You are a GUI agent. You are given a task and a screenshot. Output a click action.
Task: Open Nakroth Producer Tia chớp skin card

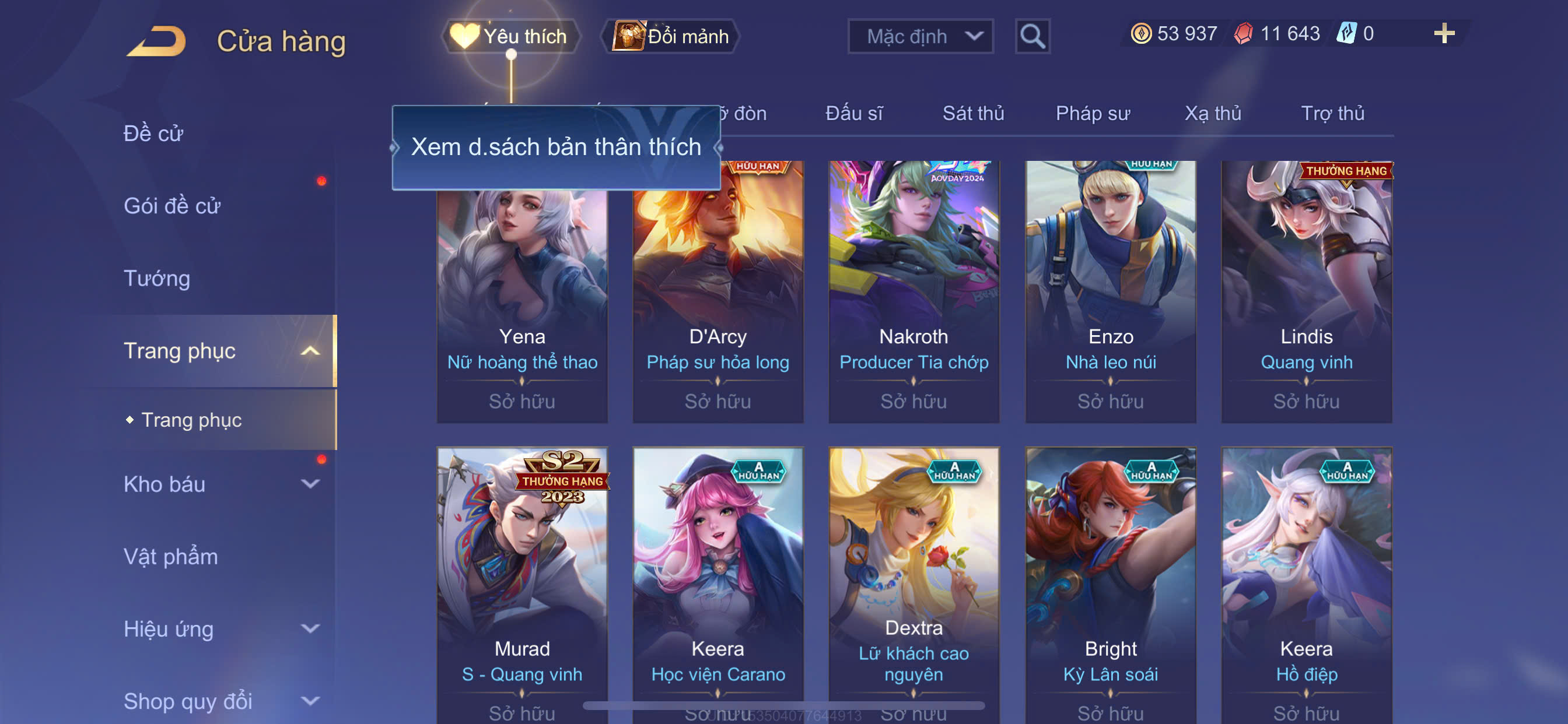pos(914,291)
